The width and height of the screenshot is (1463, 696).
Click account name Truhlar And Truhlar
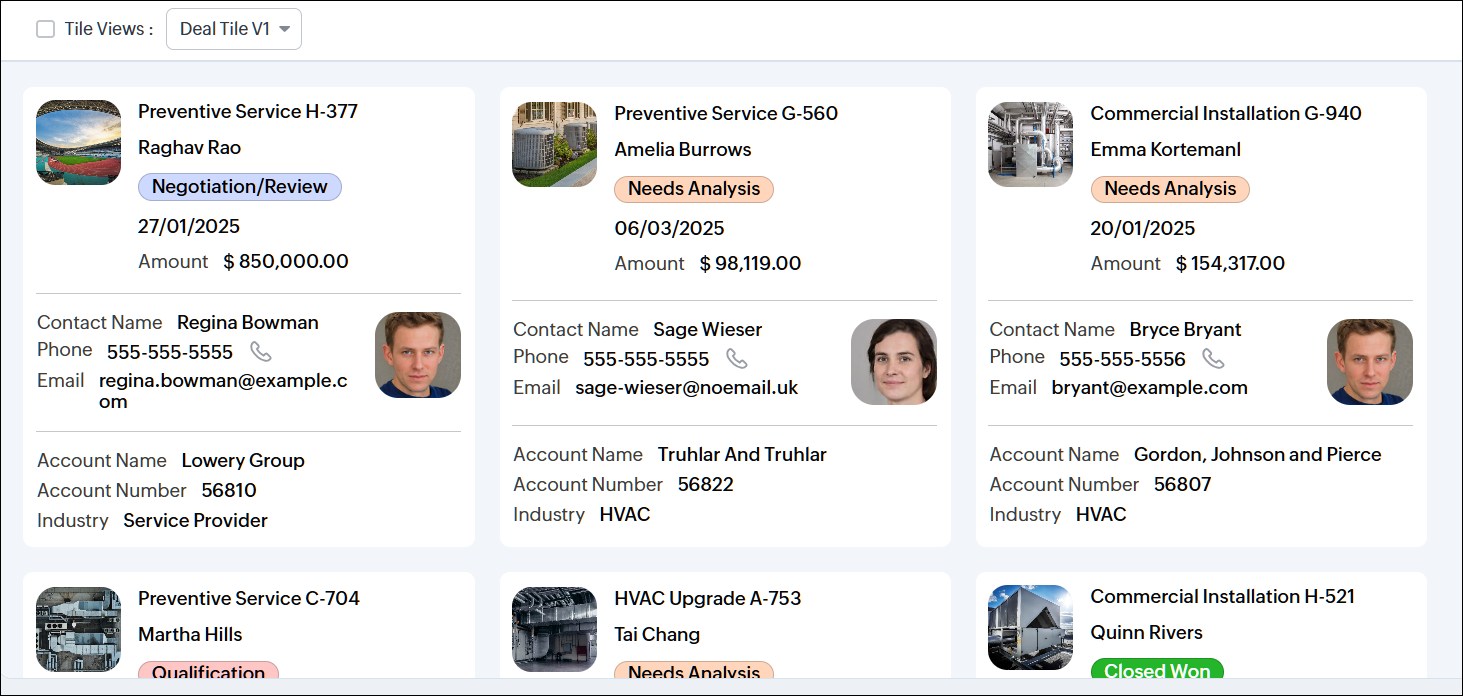pyautogui.click(x=742, y=454)
